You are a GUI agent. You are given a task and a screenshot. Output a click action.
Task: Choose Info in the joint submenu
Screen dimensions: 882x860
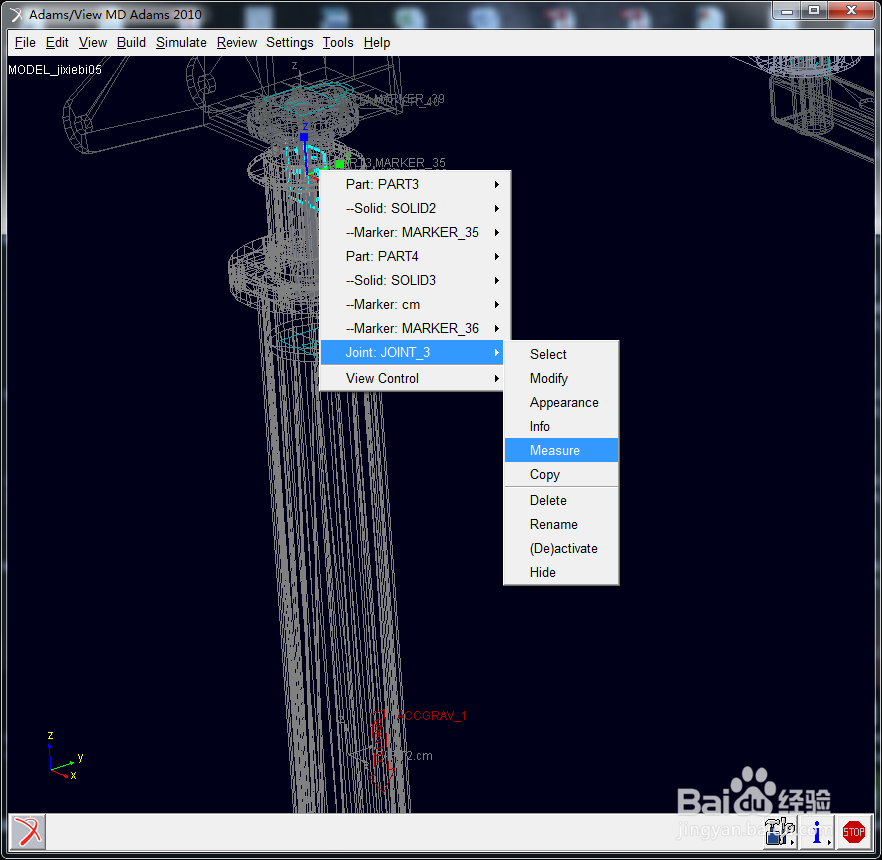click(x=561, y=426)
